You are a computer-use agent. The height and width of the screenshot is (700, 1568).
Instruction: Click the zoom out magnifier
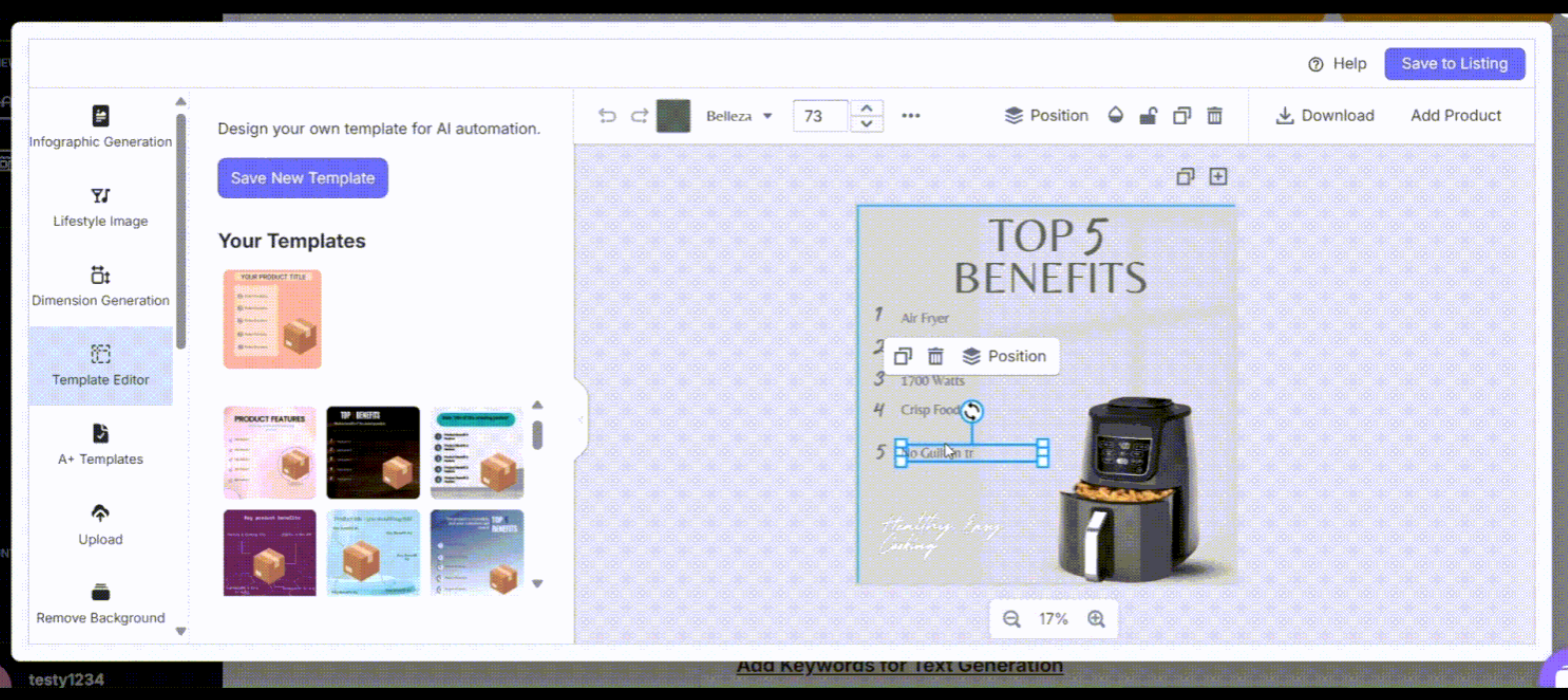[1011, 619]
